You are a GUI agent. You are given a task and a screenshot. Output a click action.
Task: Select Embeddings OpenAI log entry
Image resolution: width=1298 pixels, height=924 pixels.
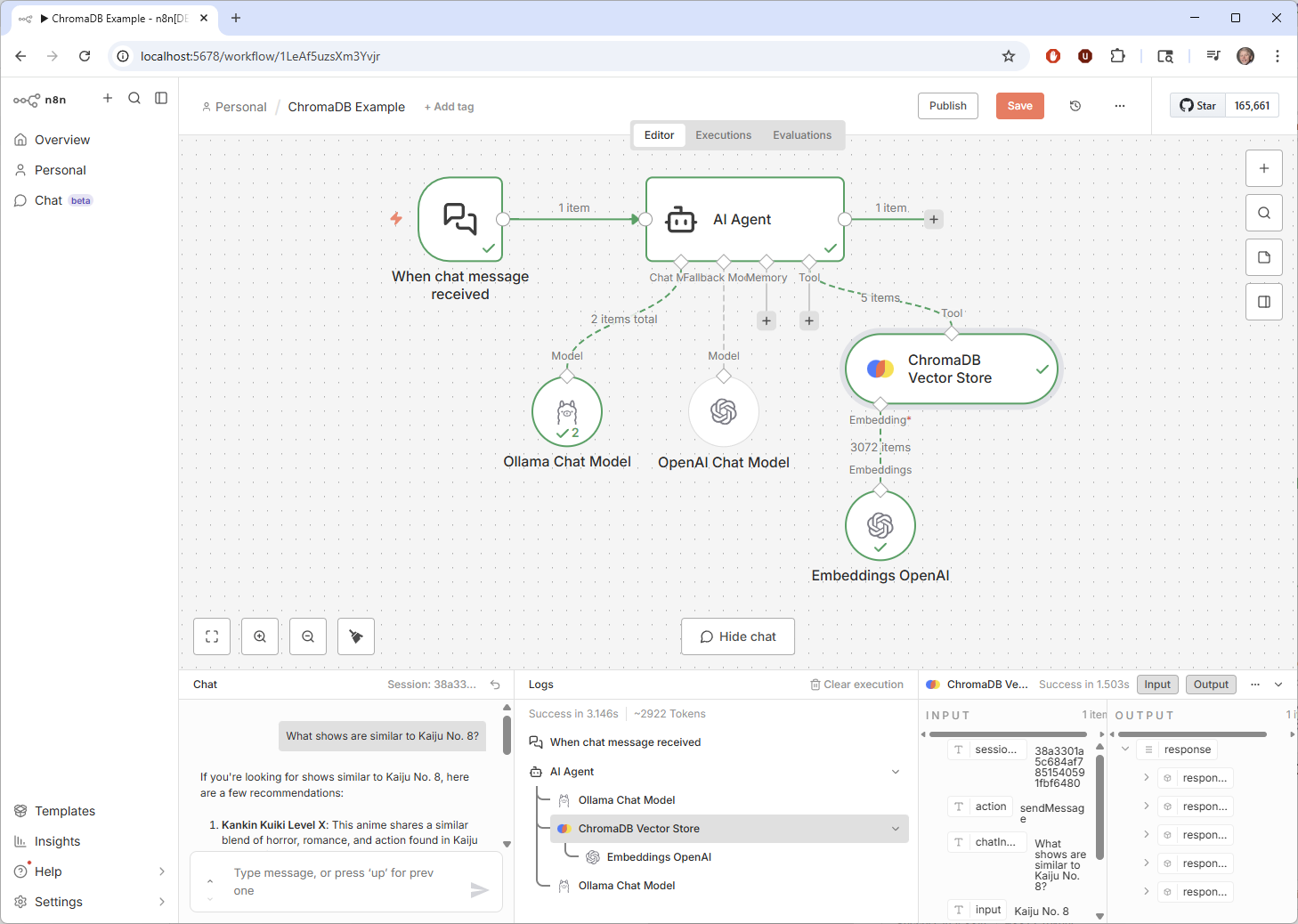coord(659,857)
